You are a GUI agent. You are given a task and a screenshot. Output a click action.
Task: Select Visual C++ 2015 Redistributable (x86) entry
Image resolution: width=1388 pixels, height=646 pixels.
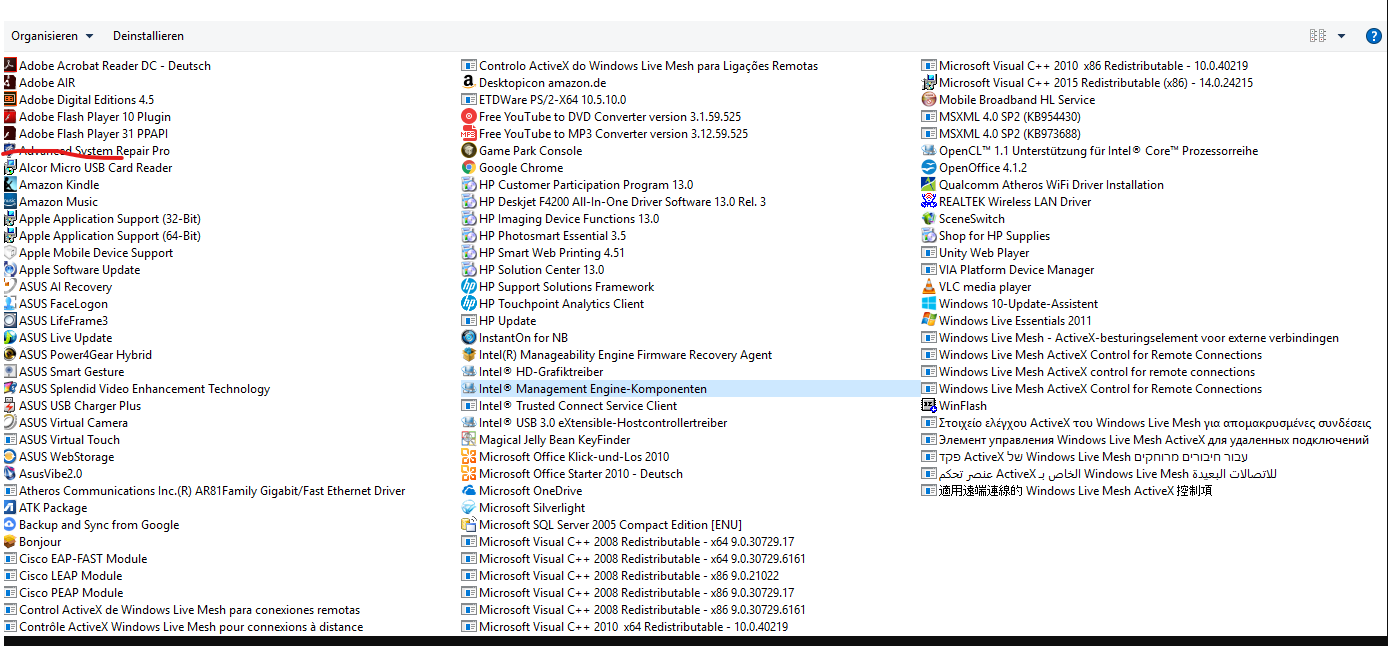point(1088,83)
